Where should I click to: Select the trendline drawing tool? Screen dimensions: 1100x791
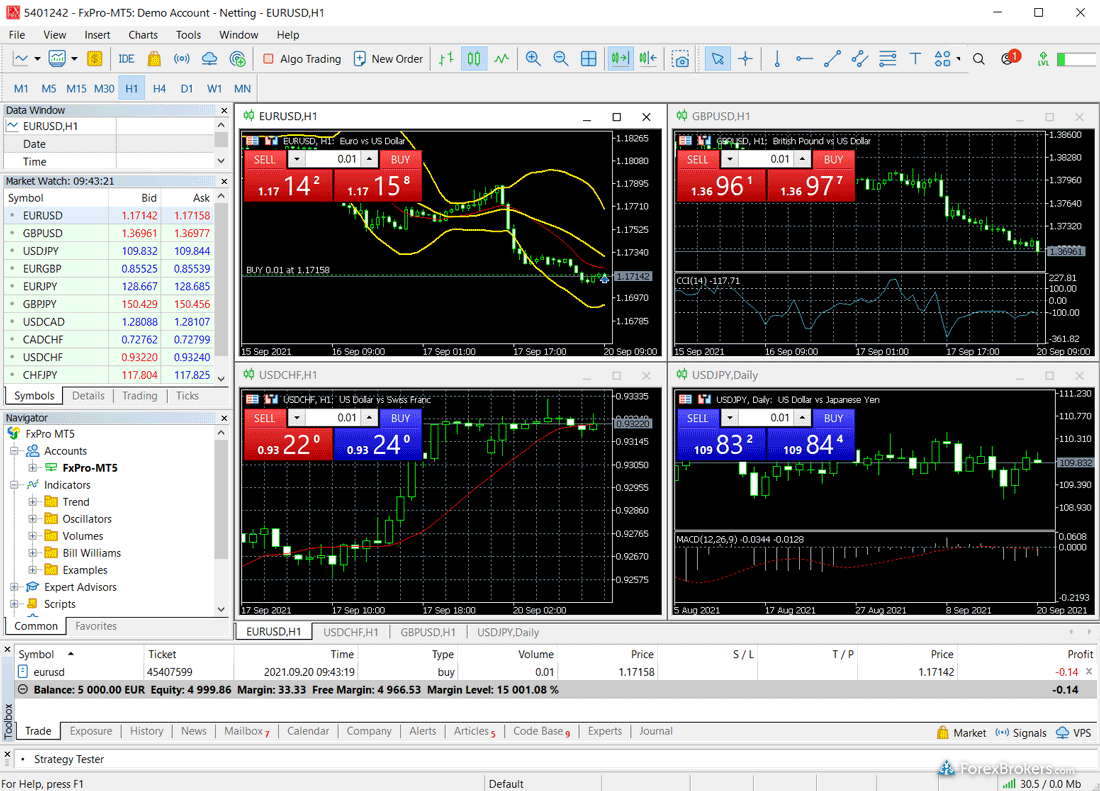832,59
